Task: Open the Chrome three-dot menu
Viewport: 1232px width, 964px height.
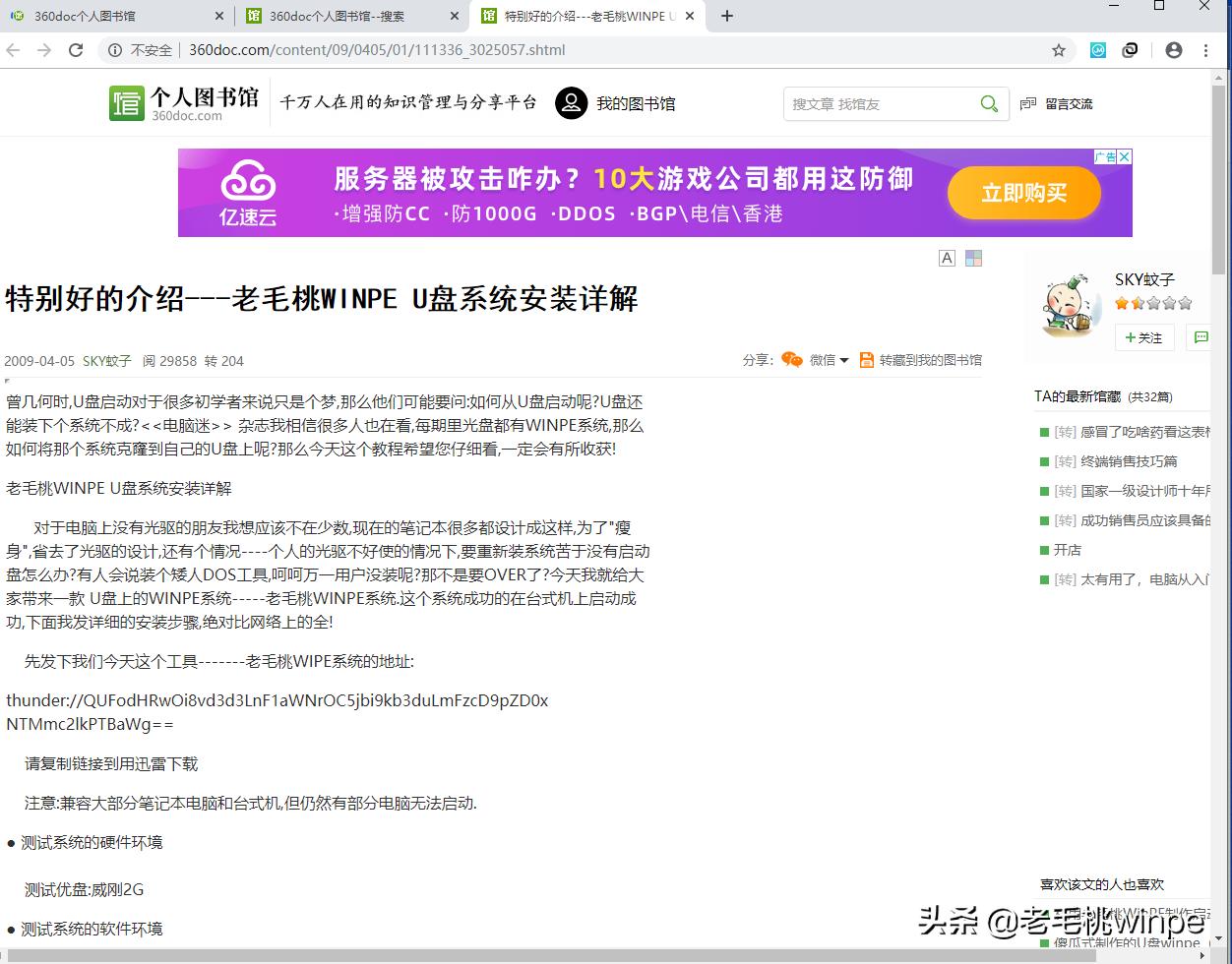Action: tap(1204, 50)
